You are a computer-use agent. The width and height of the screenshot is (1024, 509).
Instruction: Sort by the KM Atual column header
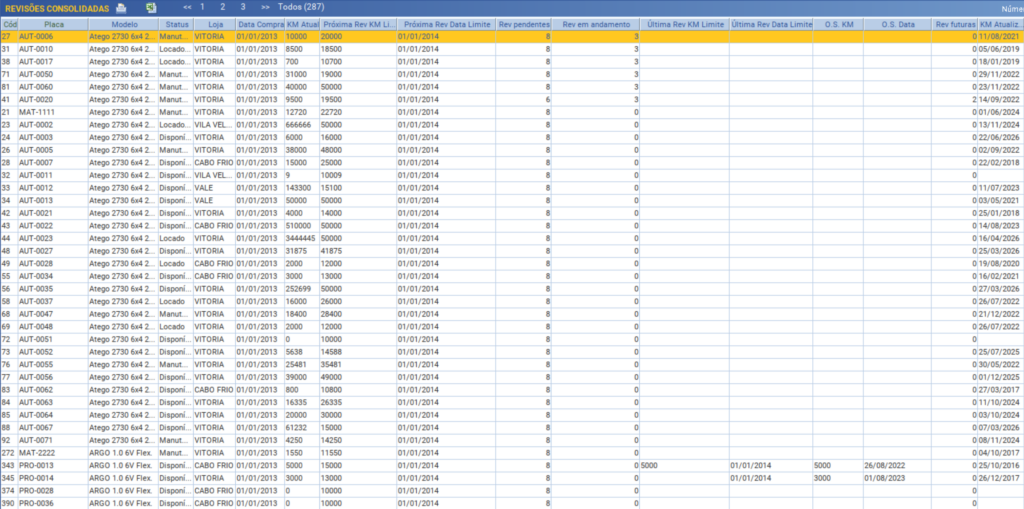[x=302, y=24]
